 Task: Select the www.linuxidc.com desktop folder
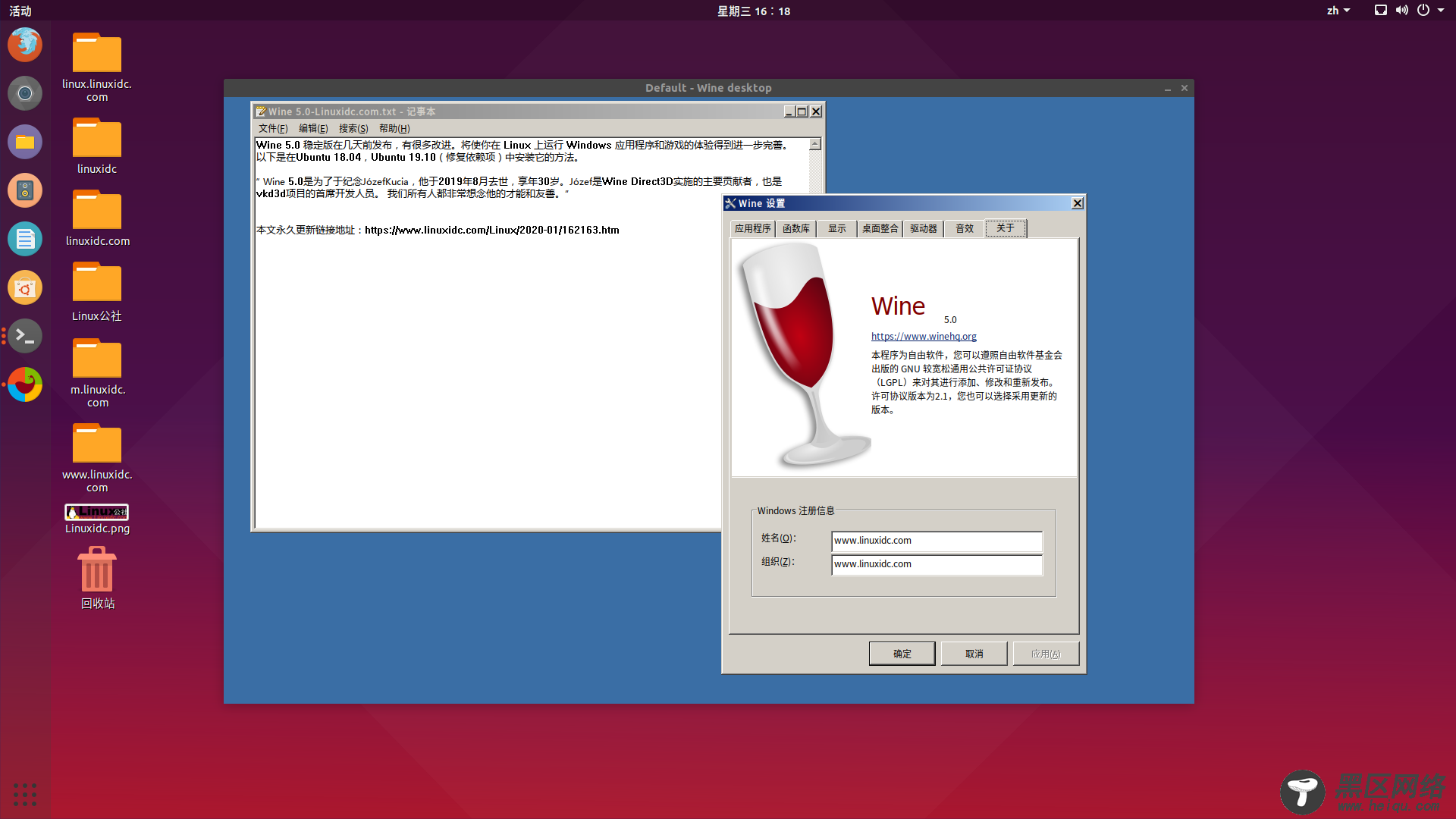97,458
